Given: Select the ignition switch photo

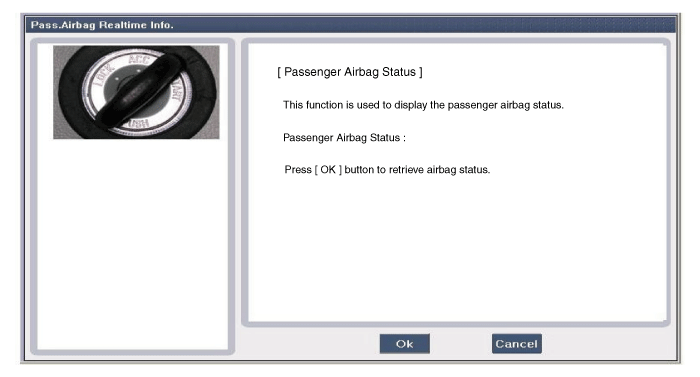Looking at the screenshot, I should [x=136, y=92].
